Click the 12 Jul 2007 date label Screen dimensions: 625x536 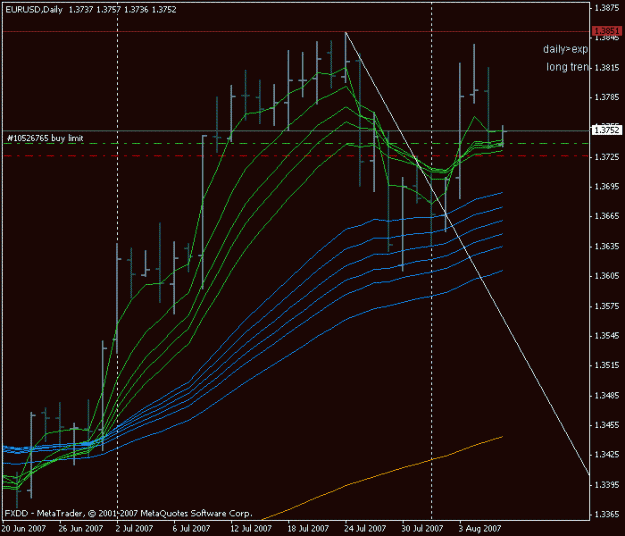point(251,529)
